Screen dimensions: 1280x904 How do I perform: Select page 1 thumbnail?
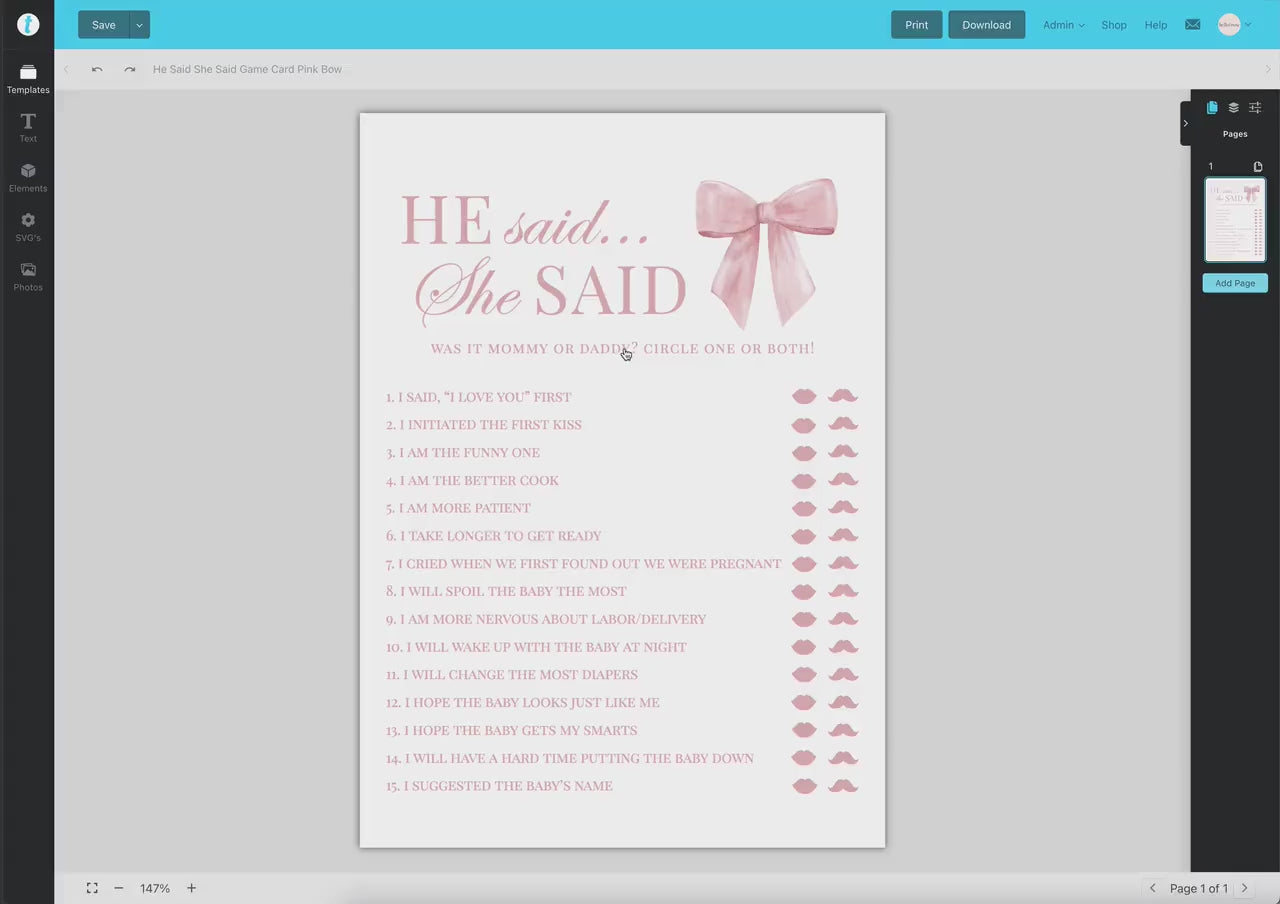pos(1235,220)
